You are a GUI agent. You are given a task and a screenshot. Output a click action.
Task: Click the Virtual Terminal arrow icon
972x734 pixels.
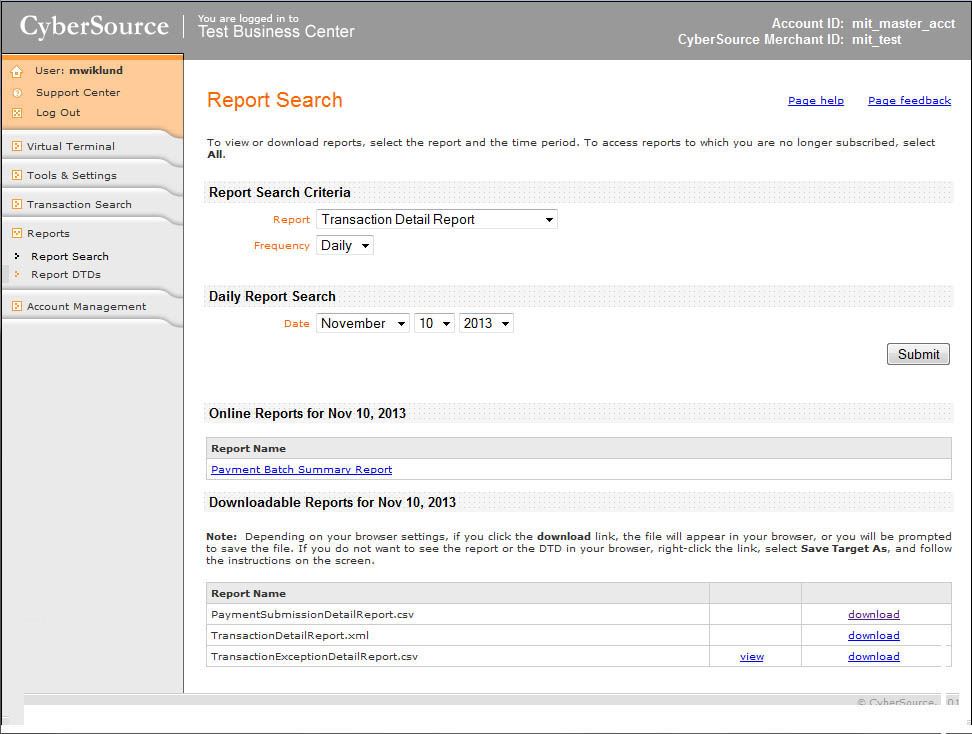click(17, 146)
